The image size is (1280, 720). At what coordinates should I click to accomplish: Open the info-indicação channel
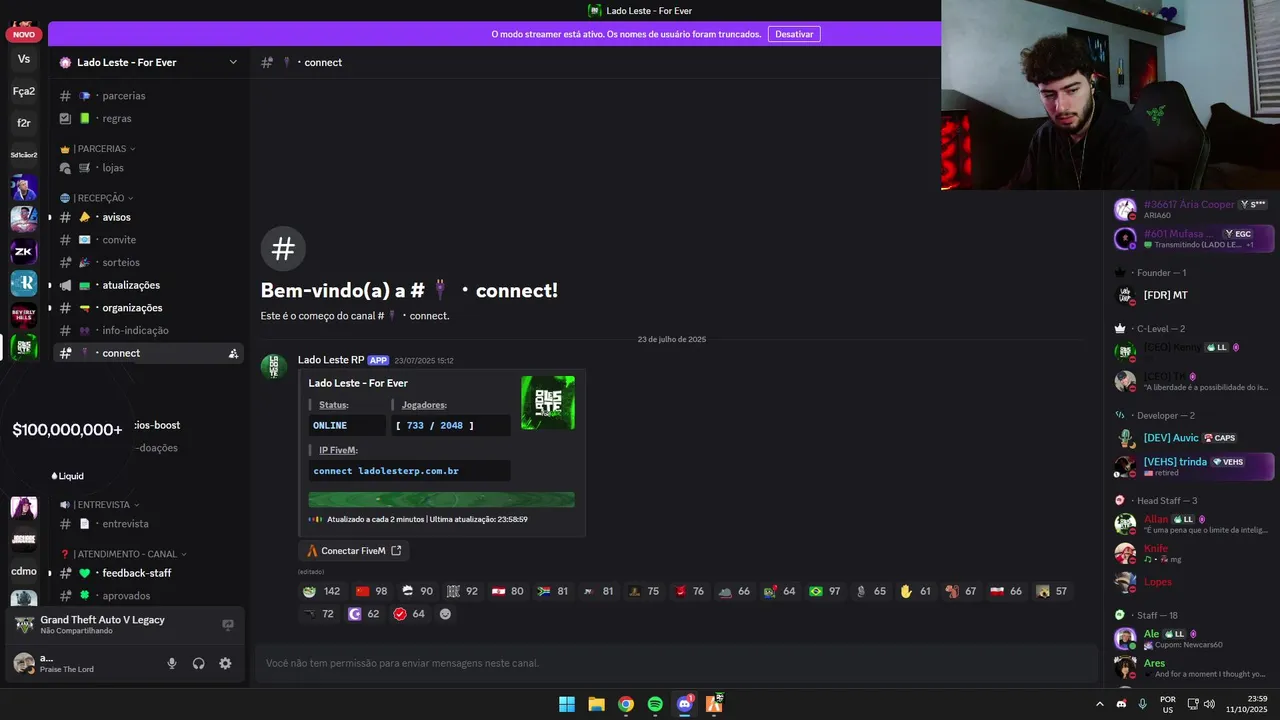[149, 330]
